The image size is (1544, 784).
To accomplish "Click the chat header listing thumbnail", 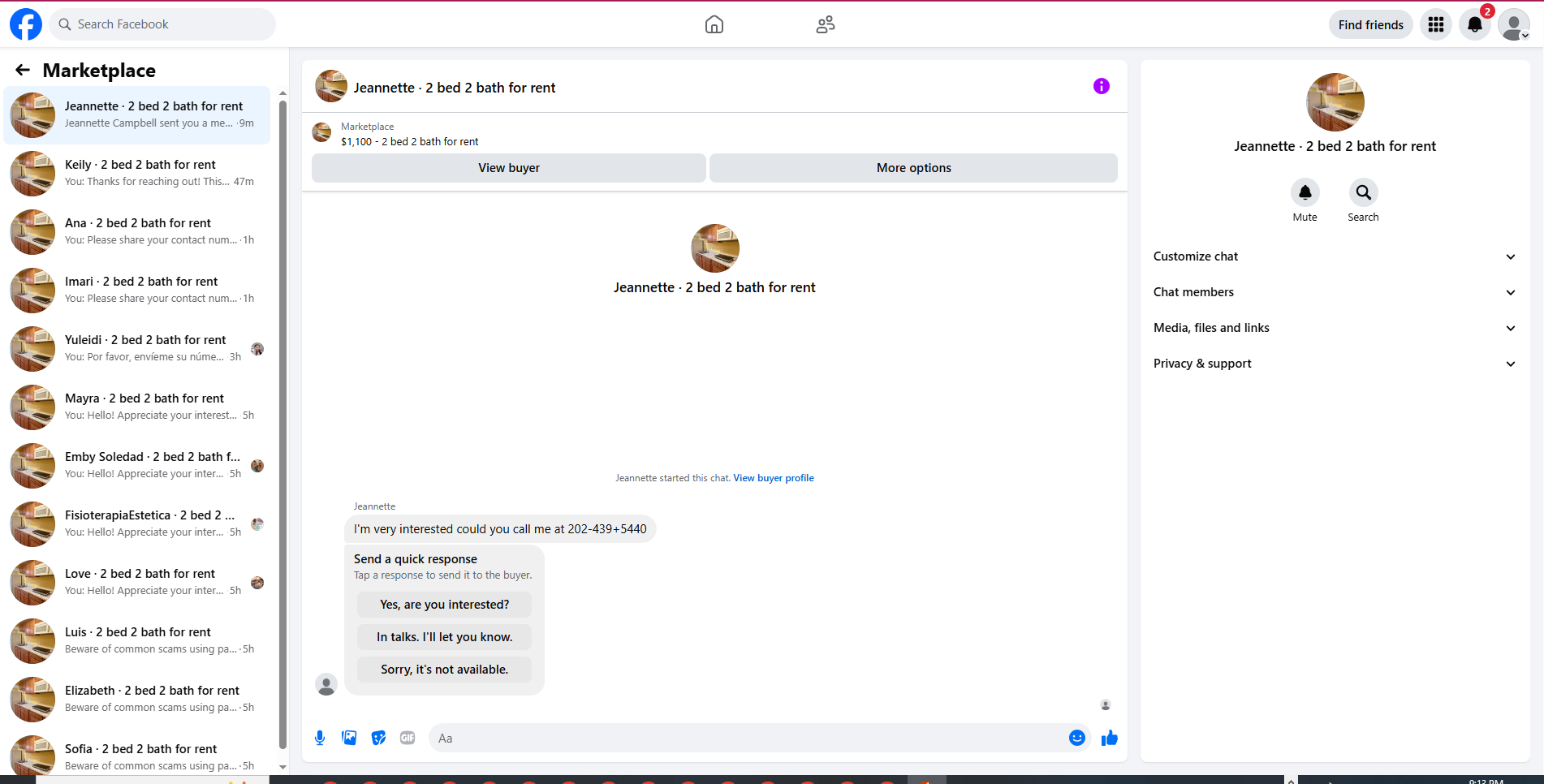I will coord(331,86).
